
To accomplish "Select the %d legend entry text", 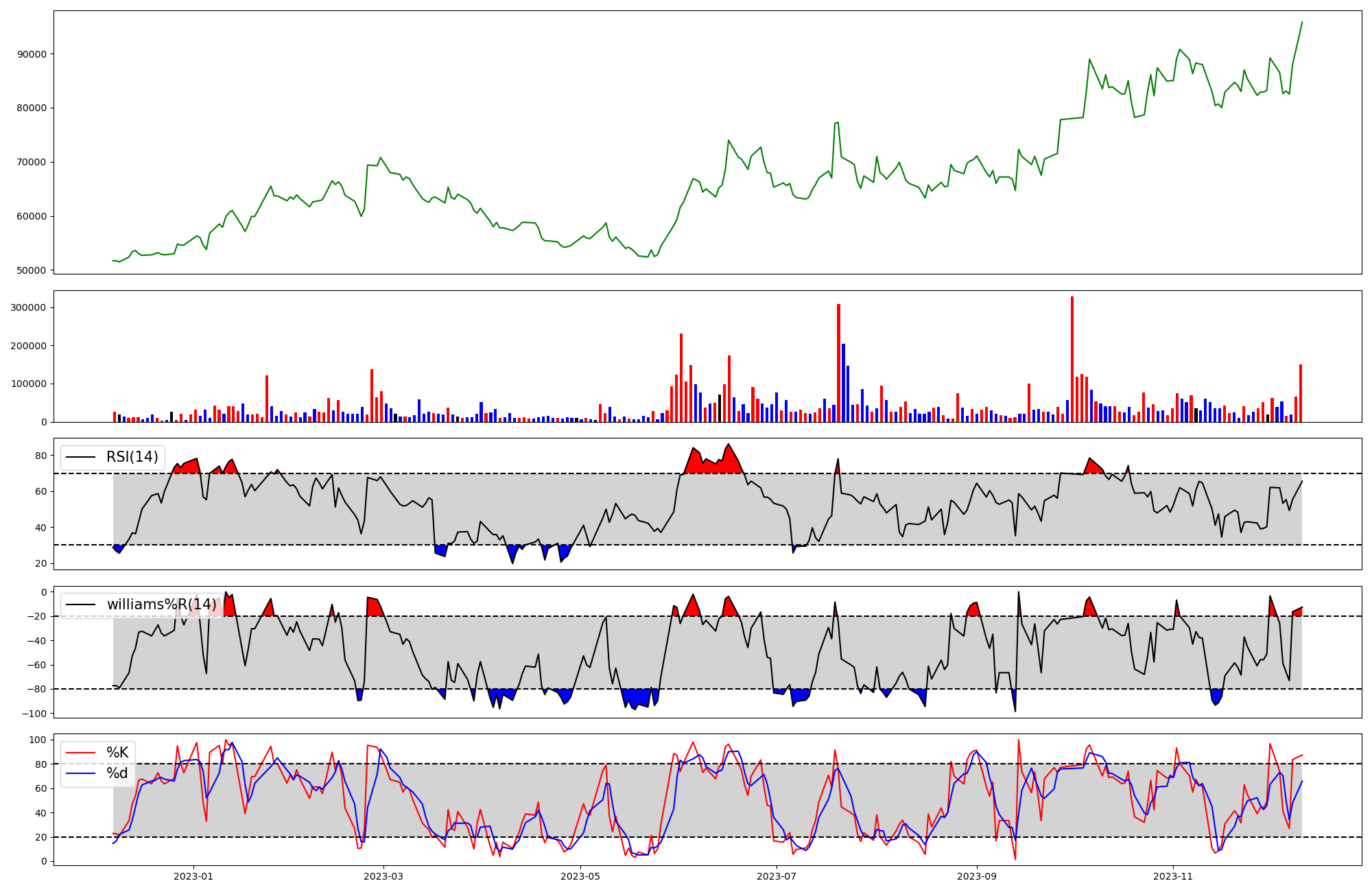I will [x=117, y=773].
